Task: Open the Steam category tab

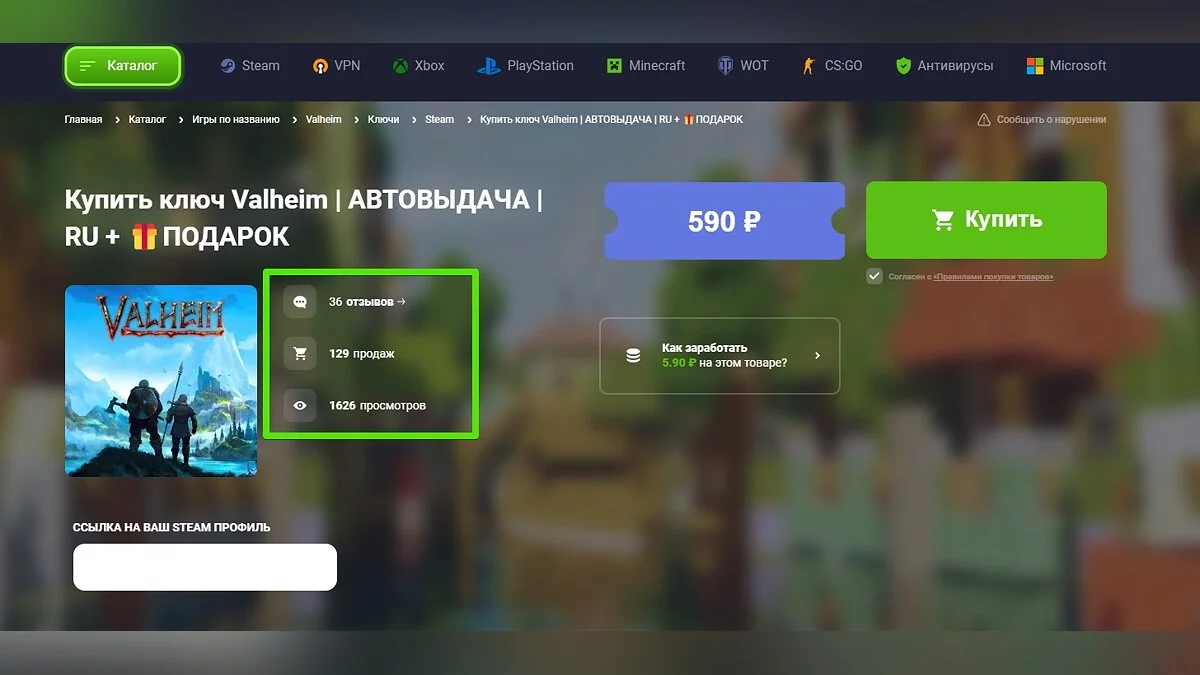Action: pyautogui.click(x=250, y=66)
